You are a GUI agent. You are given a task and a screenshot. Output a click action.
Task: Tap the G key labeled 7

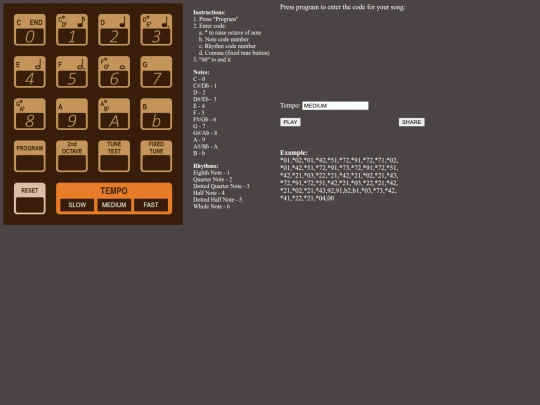tap(156, 72)
